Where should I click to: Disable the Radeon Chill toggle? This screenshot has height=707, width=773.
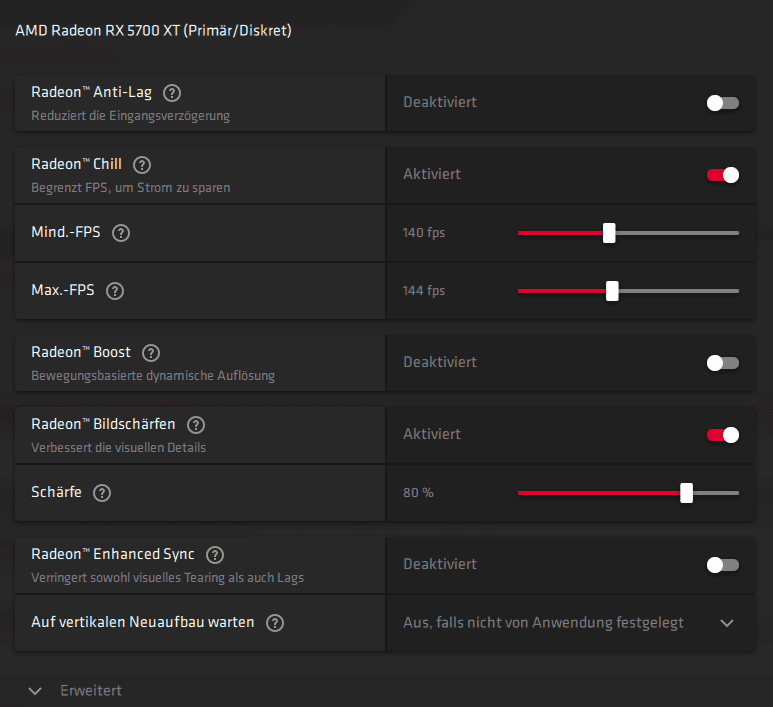coord(722,175)
